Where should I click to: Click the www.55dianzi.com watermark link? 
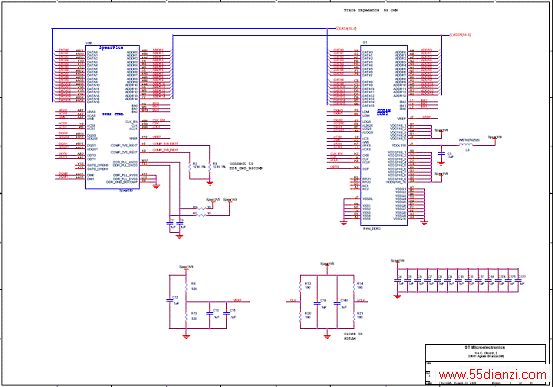coord(493,374)
